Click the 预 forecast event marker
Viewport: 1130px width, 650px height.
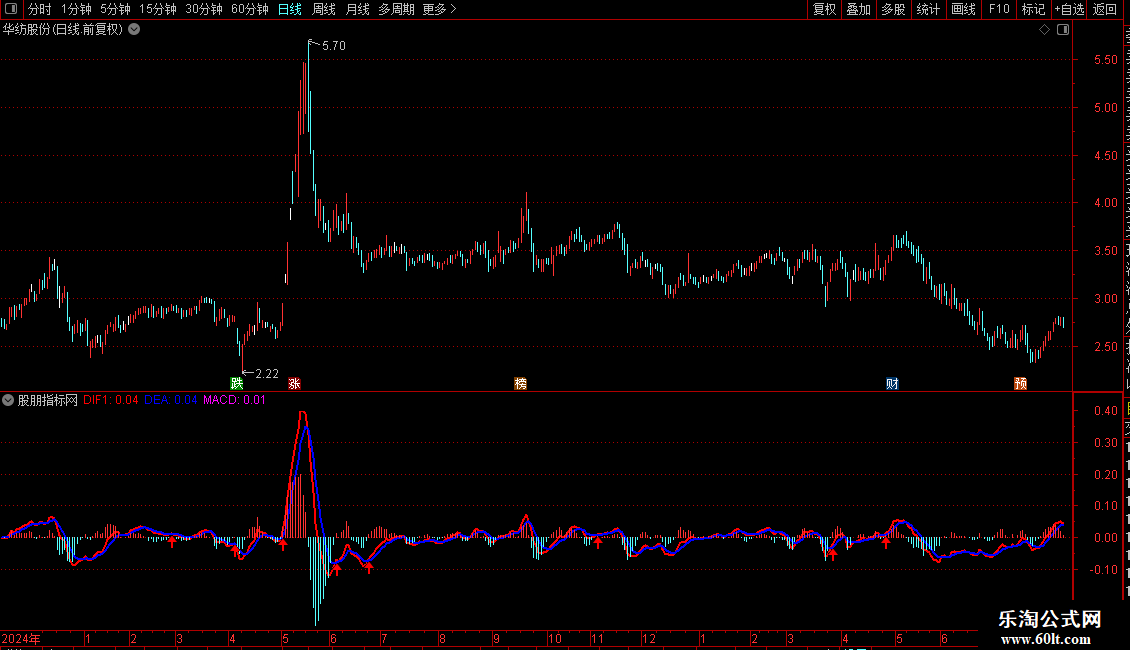click(x=1020, y=383)
